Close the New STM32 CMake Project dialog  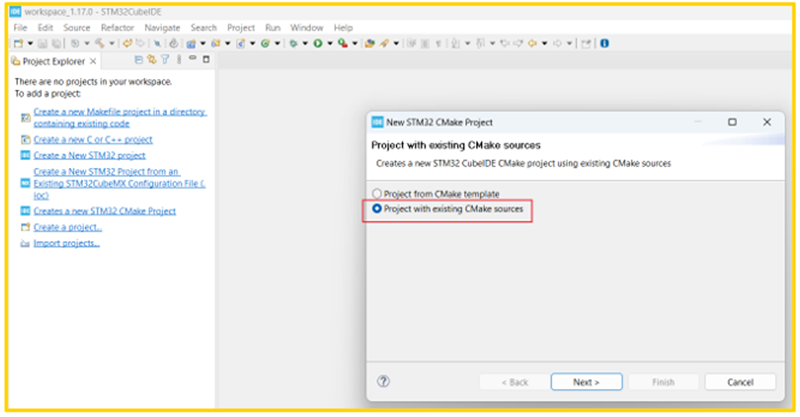coord(767,122)
